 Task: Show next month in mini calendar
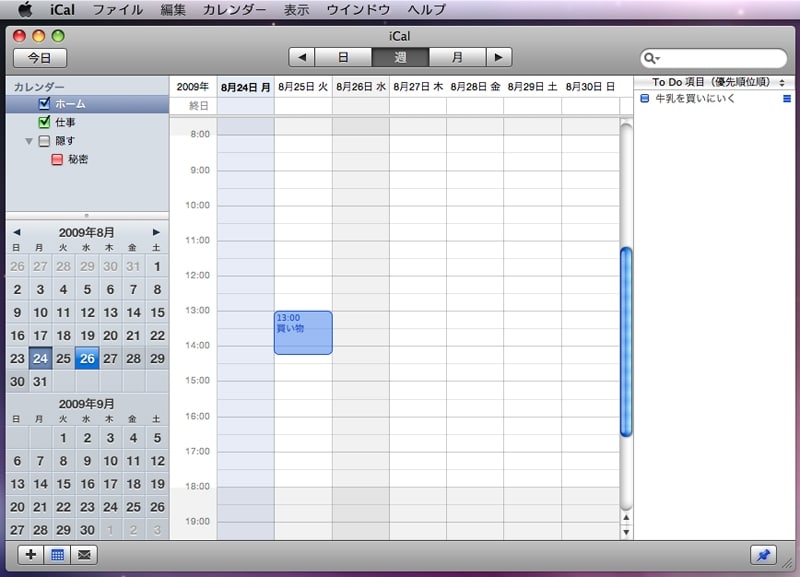(x=156, y=232)
